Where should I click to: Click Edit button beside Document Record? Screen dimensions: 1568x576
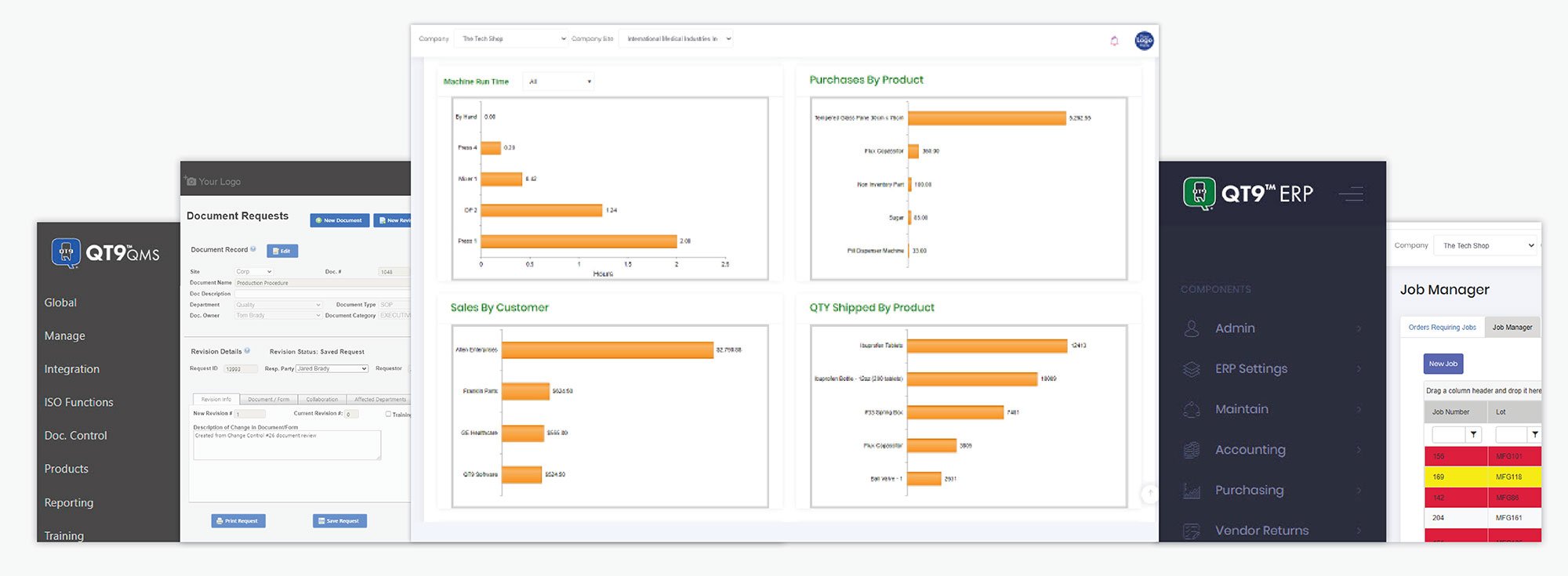(x=282, y=251)
